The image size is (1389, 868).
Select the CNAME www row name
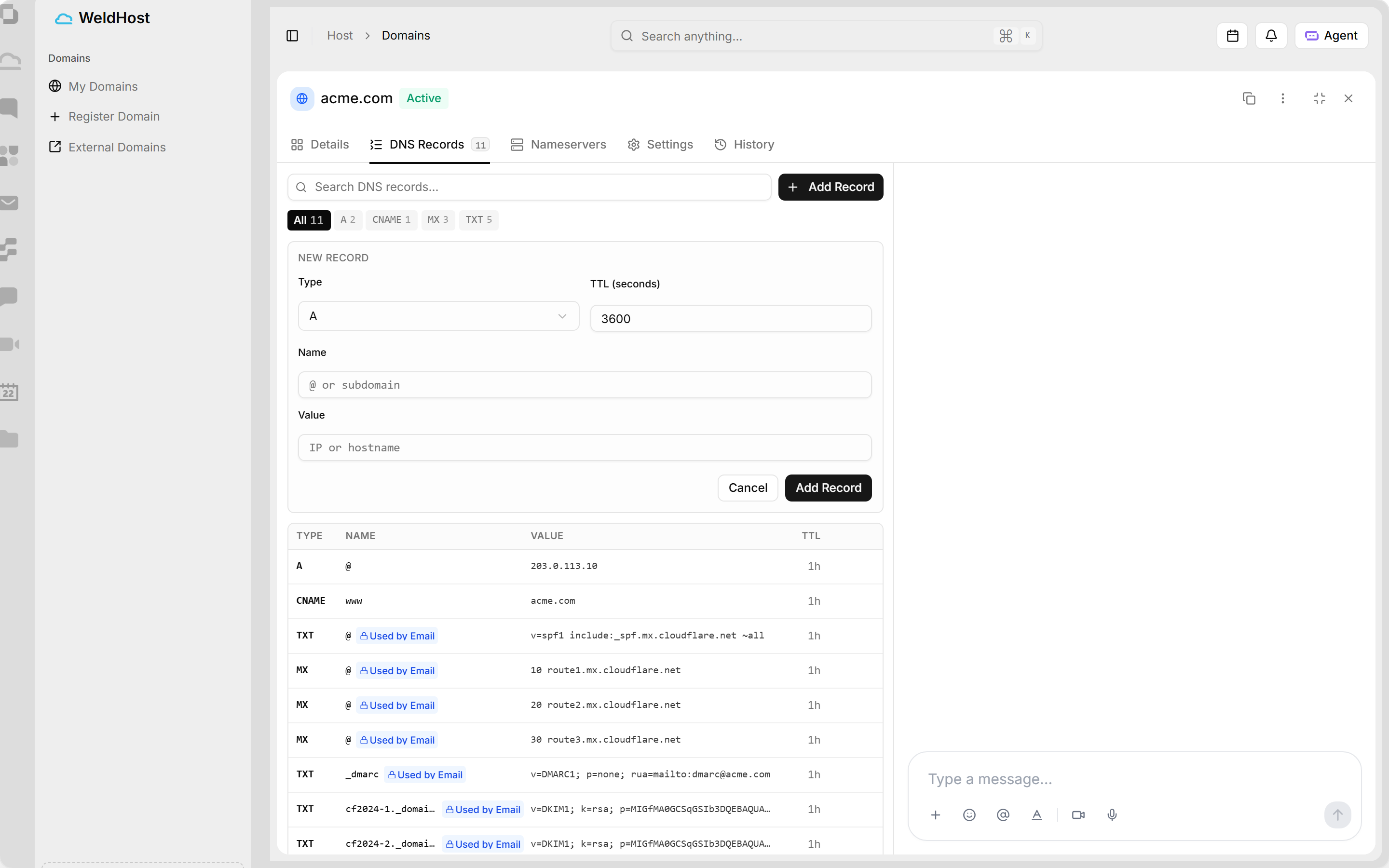pyautogui.click(x=354, y=601)
